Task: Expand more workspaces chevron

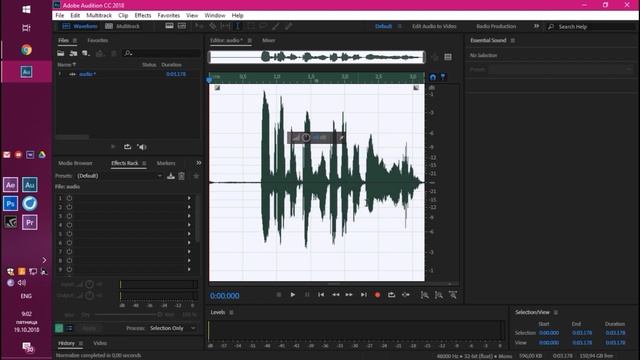Action: point(536,26)
